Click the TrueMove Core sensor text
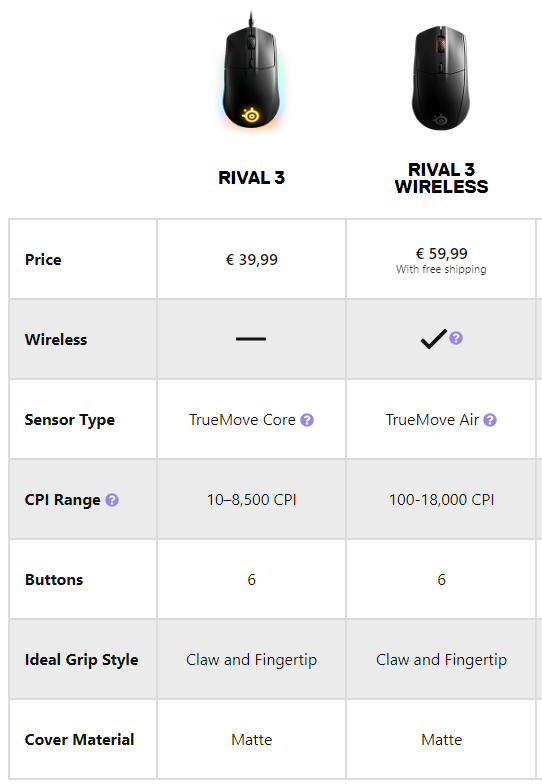This screenshot has width=542, height=784. [242, 420]
